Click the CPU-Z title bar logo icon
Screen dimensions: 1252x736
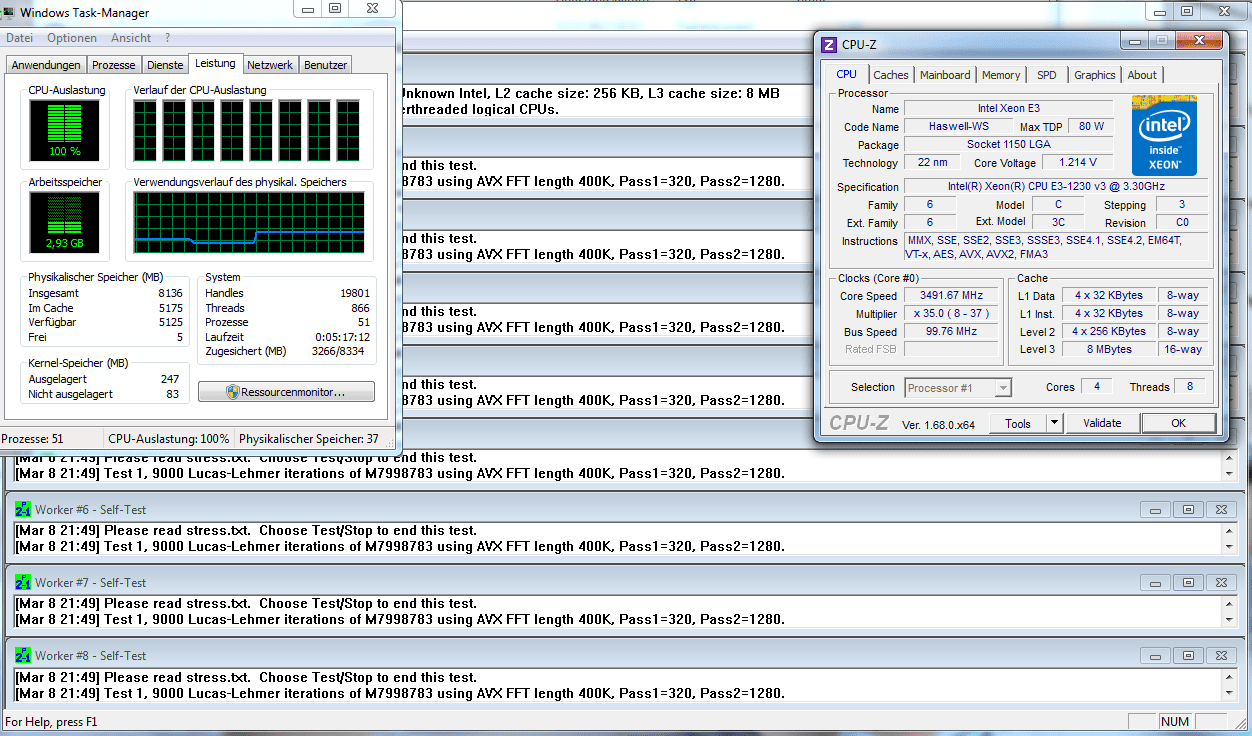tap(828, 45)
